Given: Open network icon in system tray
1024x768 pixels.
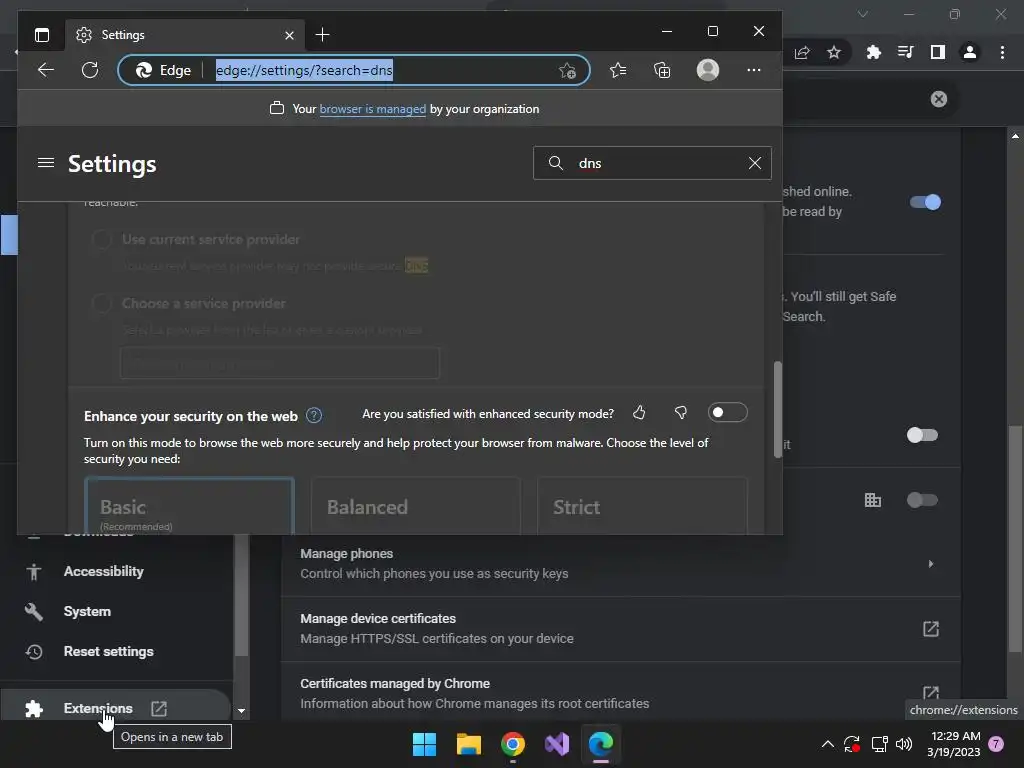Looking at the screenshot, I should tap(879, 744).
